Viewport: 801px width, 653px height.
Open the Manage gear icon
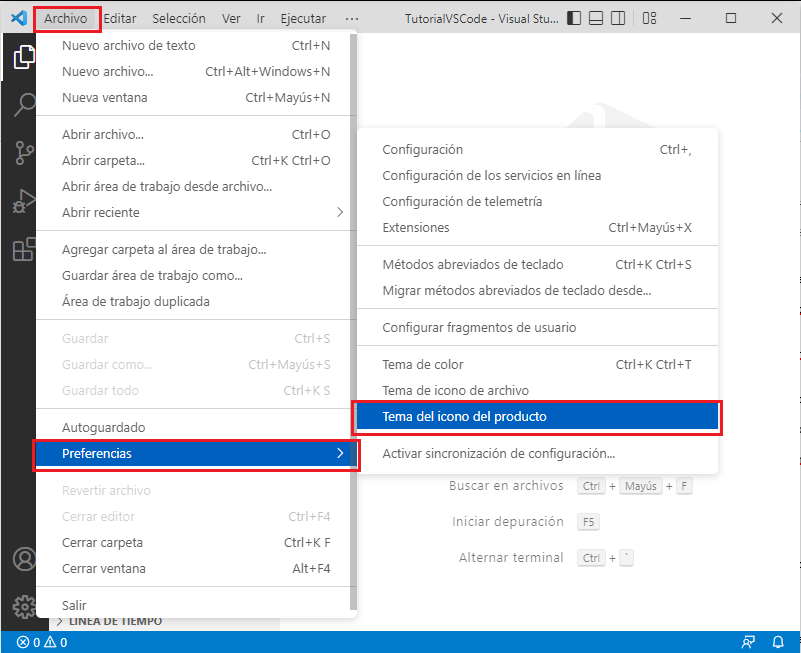[x=23, y=607]
